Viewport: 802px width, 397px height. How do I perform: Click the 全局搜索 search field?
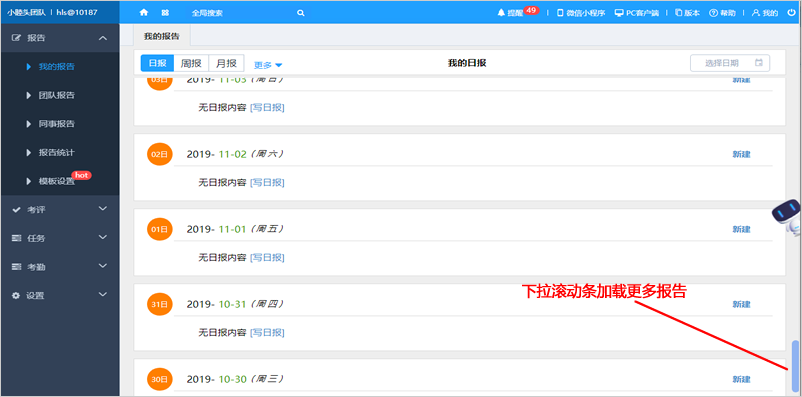click(x=240, y=13)
